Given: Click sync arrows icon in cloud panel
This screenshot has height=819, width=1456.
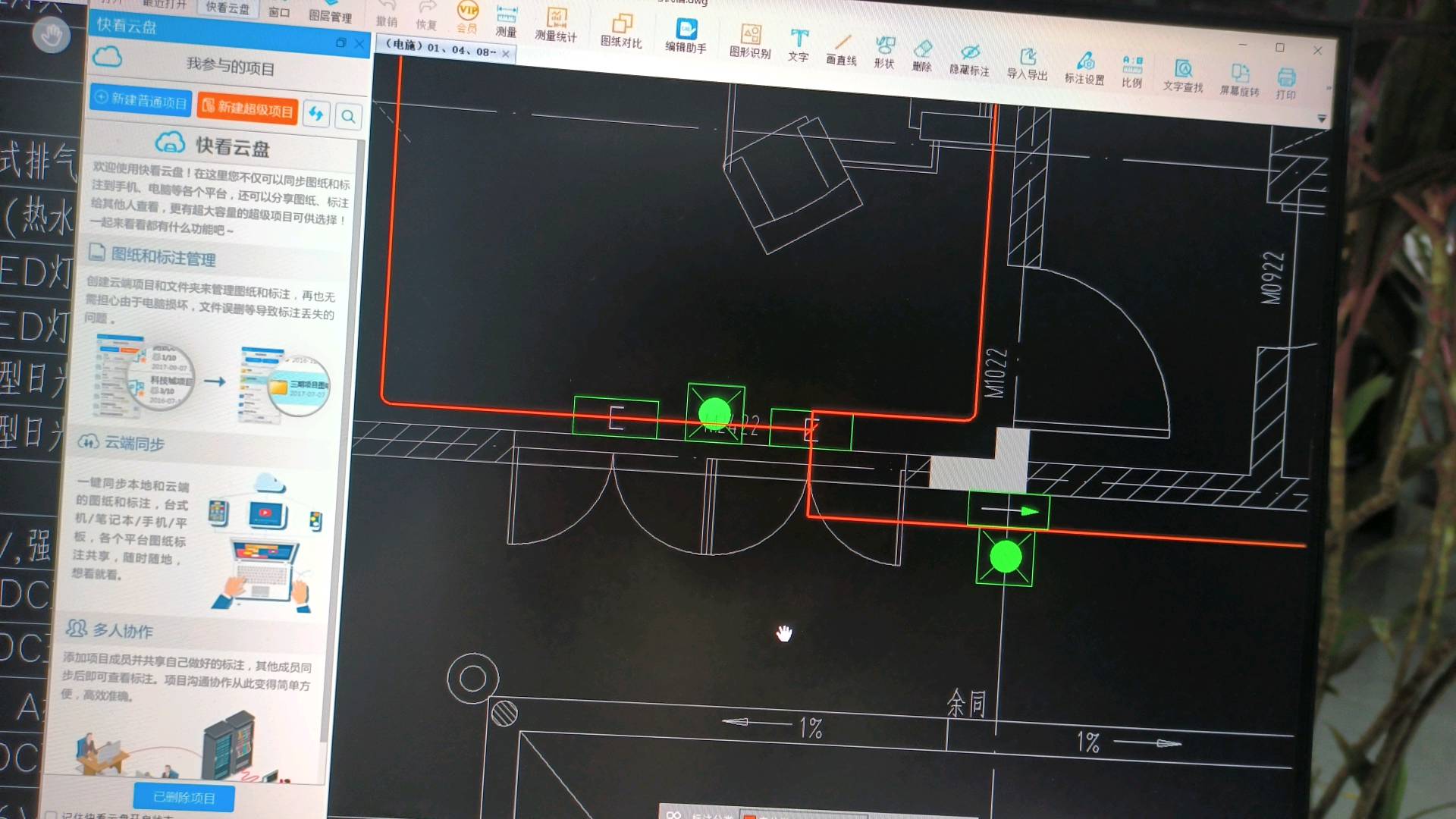Looking at the screenshot, I should (x=316, y=114).
